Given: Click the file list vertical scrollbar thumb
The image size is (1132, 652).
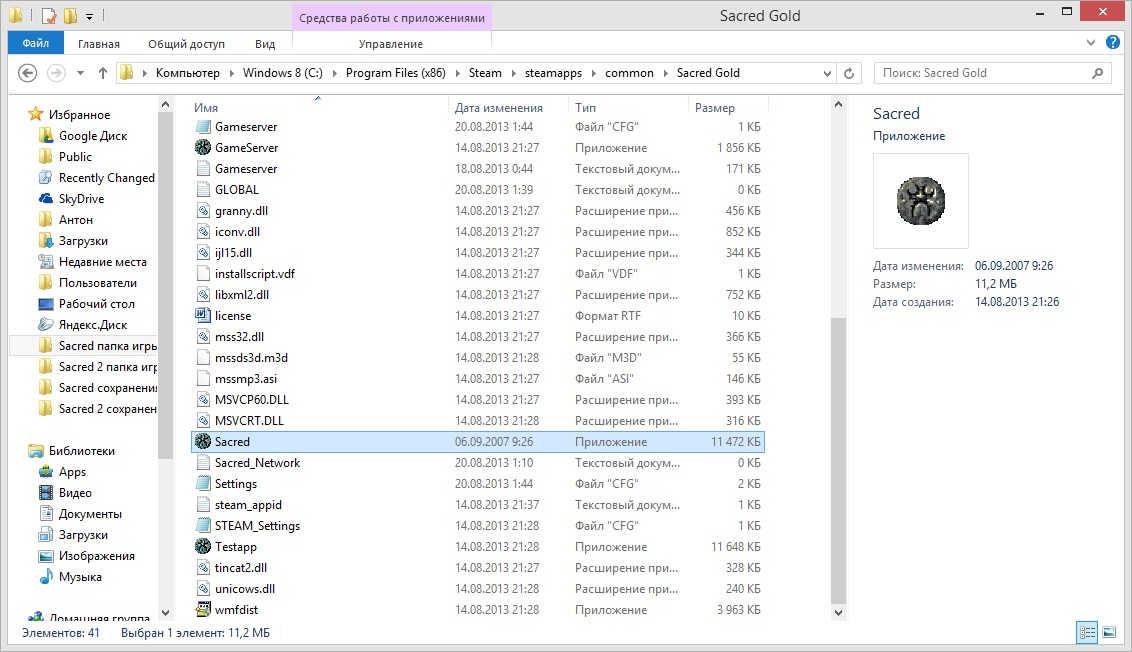Looking at the screenshot, I should pos(838,460).
